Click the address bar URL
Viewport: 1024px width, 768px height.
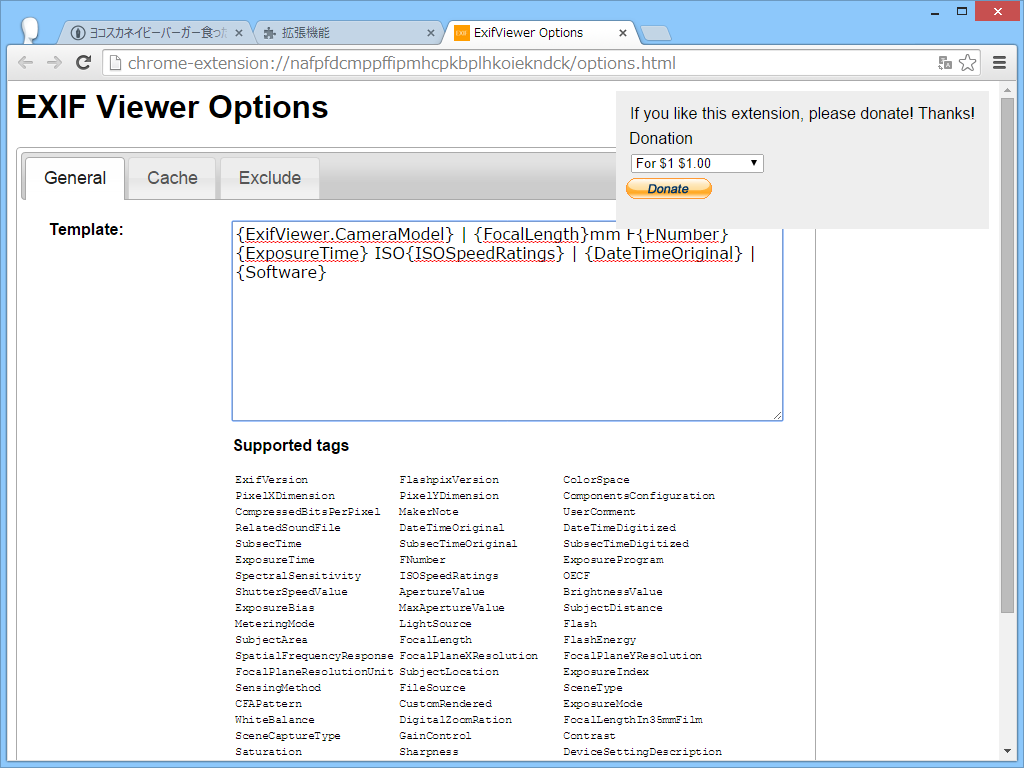402,63
